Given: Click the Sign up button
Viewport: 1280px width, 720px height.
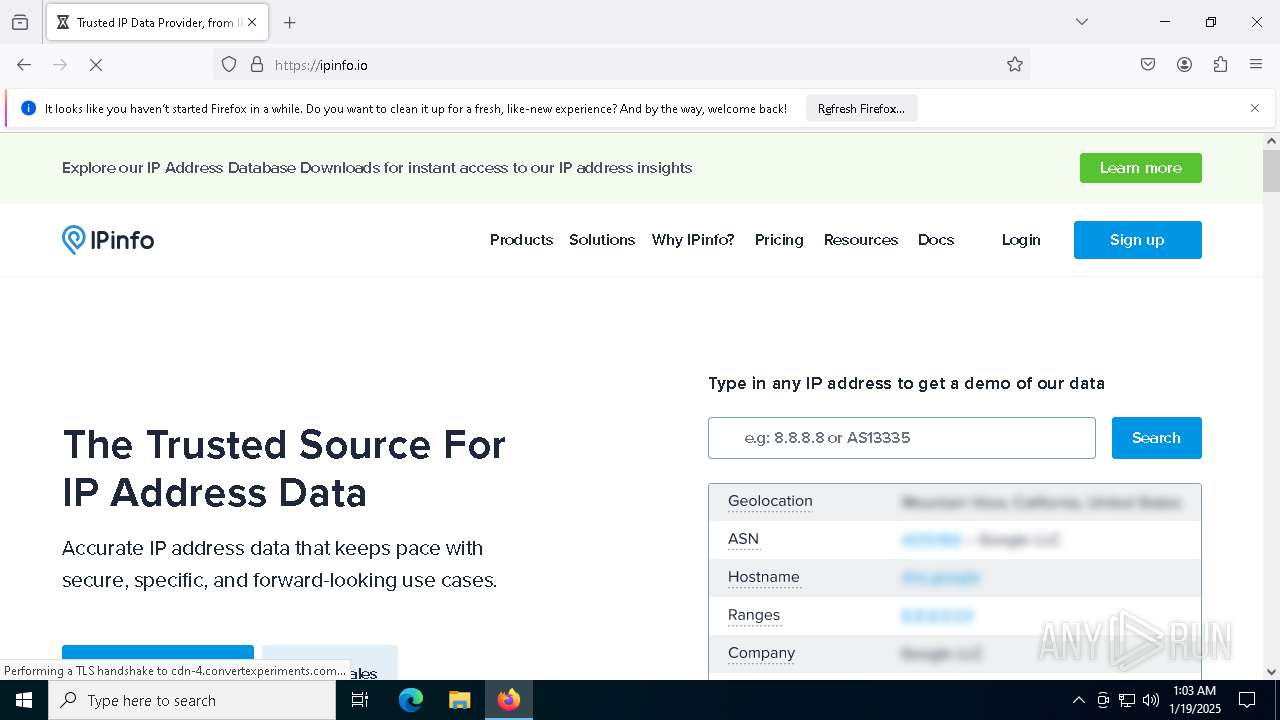Looking at the screenshot, I should pyautogui.click(x=1137, y=240).
